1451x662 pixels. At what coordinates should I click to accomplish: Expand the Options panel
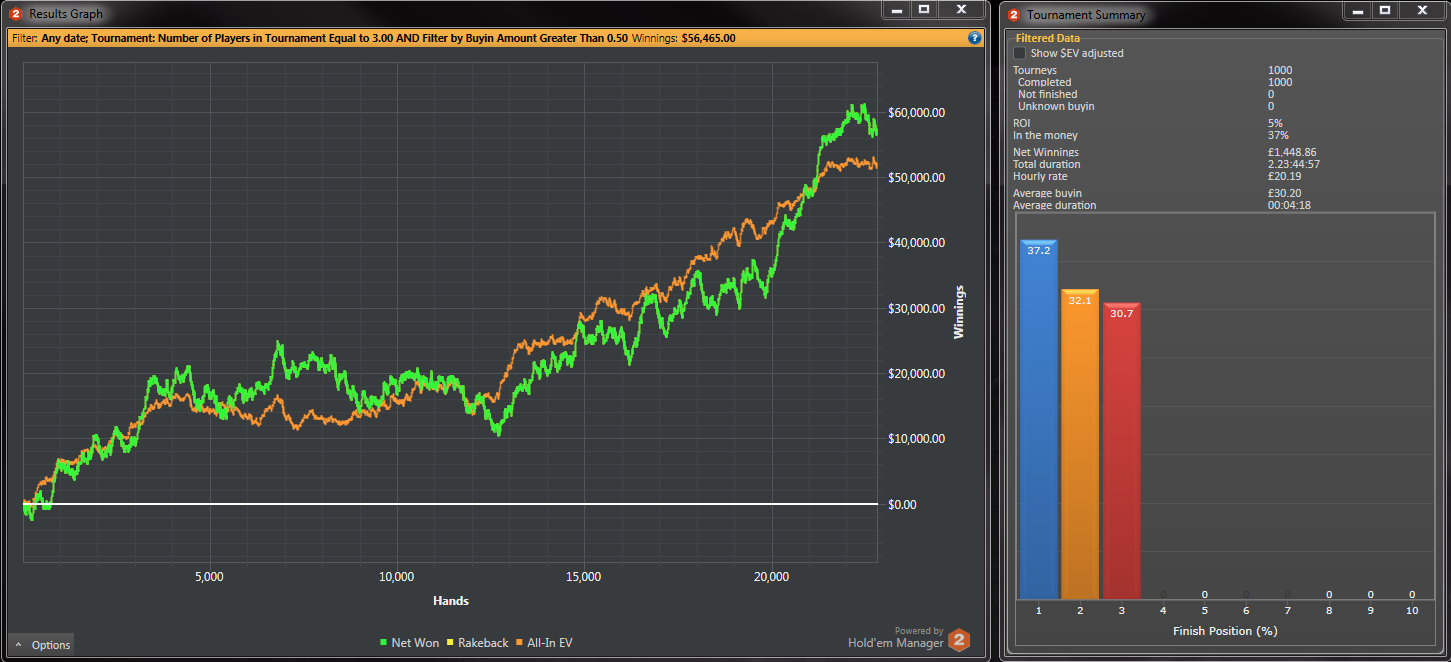tap(42, 645)
